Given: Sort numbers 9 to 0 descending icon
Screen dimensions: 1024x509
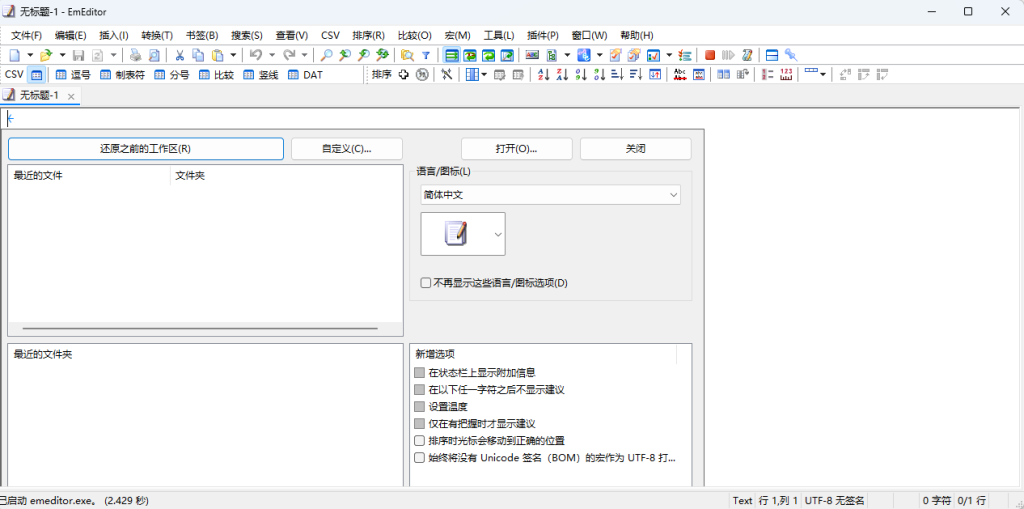Looking at the screenshot, I should [x=599, y=74].
